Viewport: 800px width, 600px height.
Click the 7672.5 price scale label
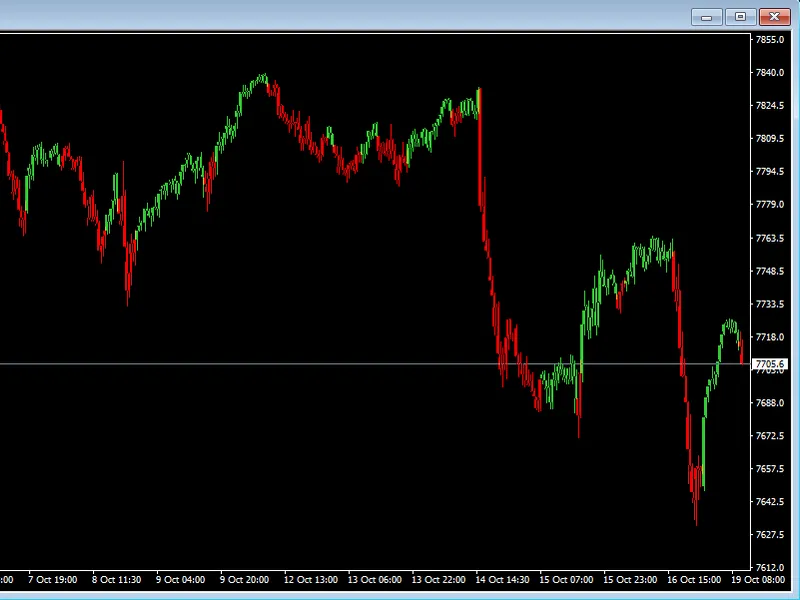(x=769, y=436)
